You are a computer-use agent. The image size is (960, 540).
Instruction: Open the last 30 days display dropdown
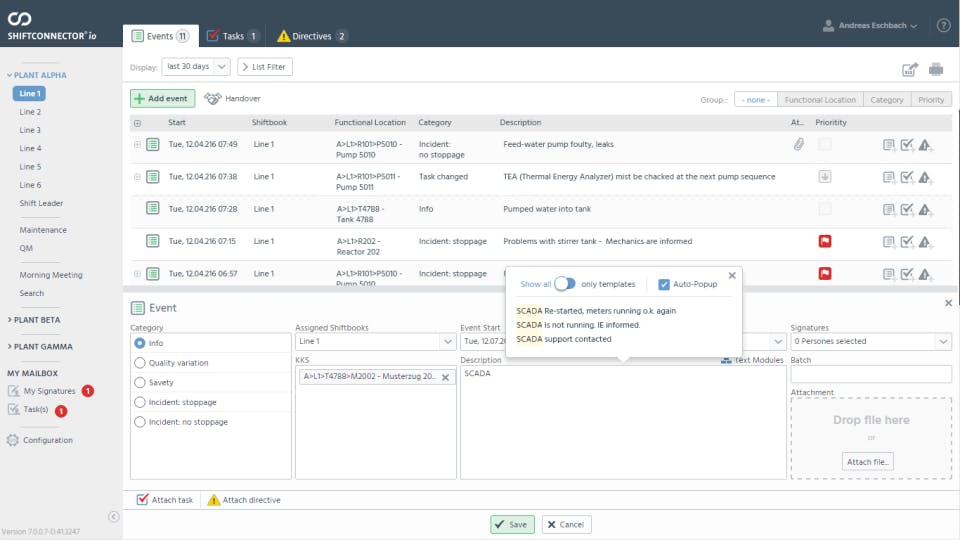(196, 66)
